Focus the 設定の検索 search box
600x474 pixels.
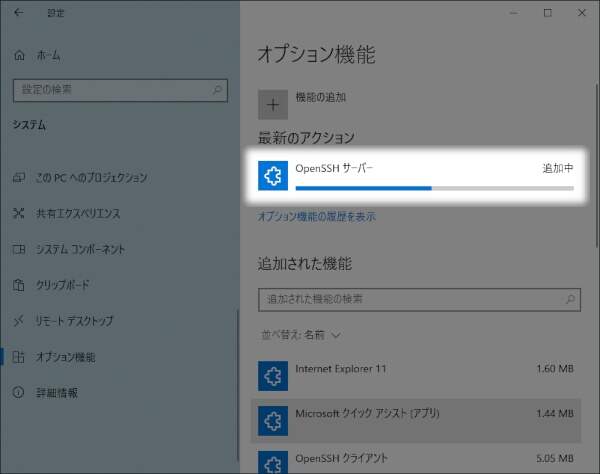(x=120, y=90)
